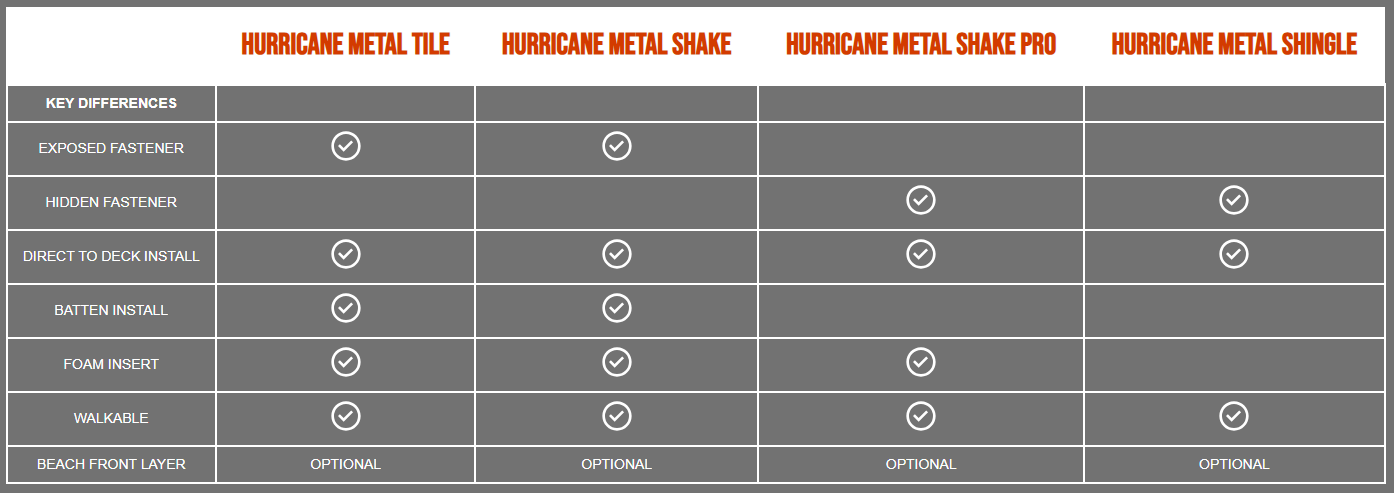Click Exposed Fastener checkmark for Metal Shake
The width and height of the screenshot is (1394, 493).
[x=617, y=146]
